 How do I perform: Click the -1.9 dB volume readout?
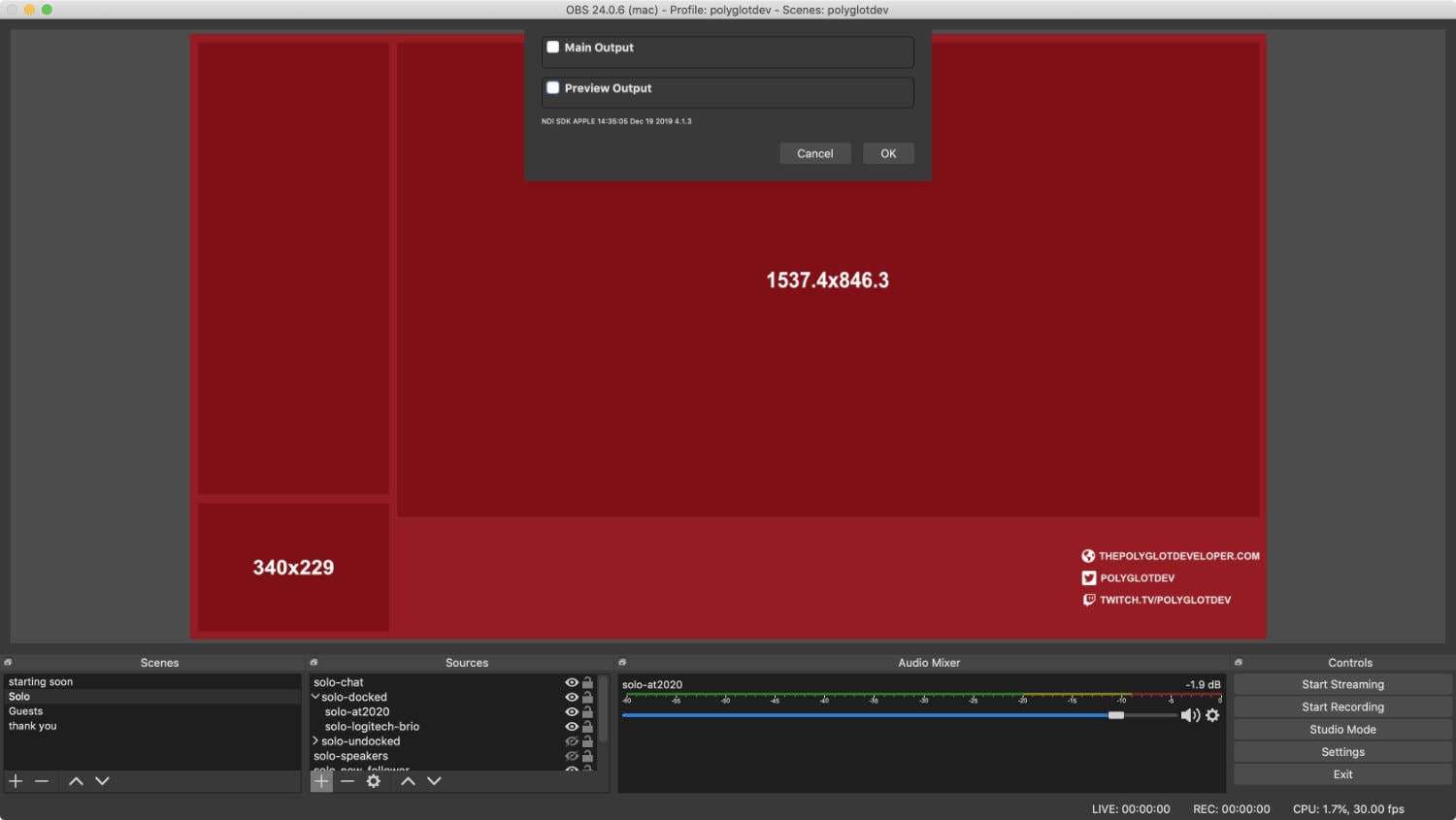pyautogui.click(x=1203, y=684)
